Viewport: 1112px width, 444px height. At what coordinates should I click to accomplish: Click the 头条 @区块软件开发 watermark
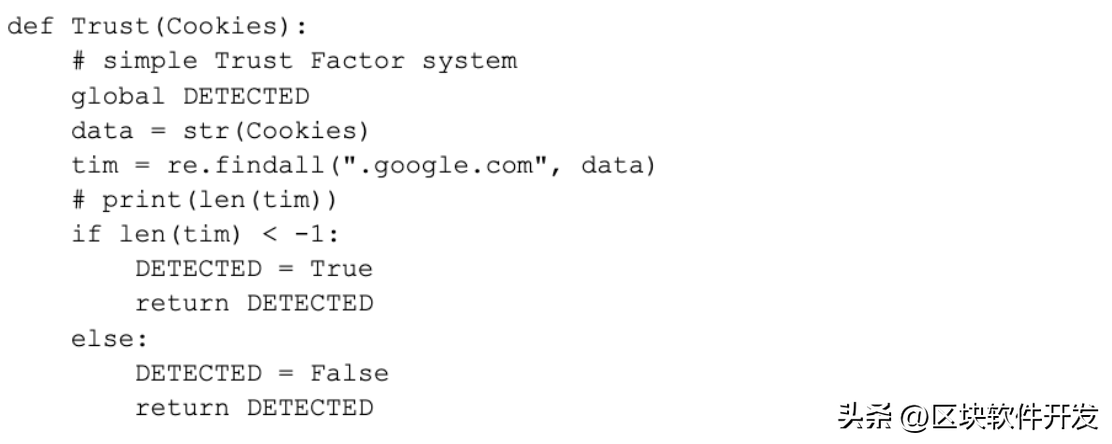pyautogui.click(x=968, y=416)
